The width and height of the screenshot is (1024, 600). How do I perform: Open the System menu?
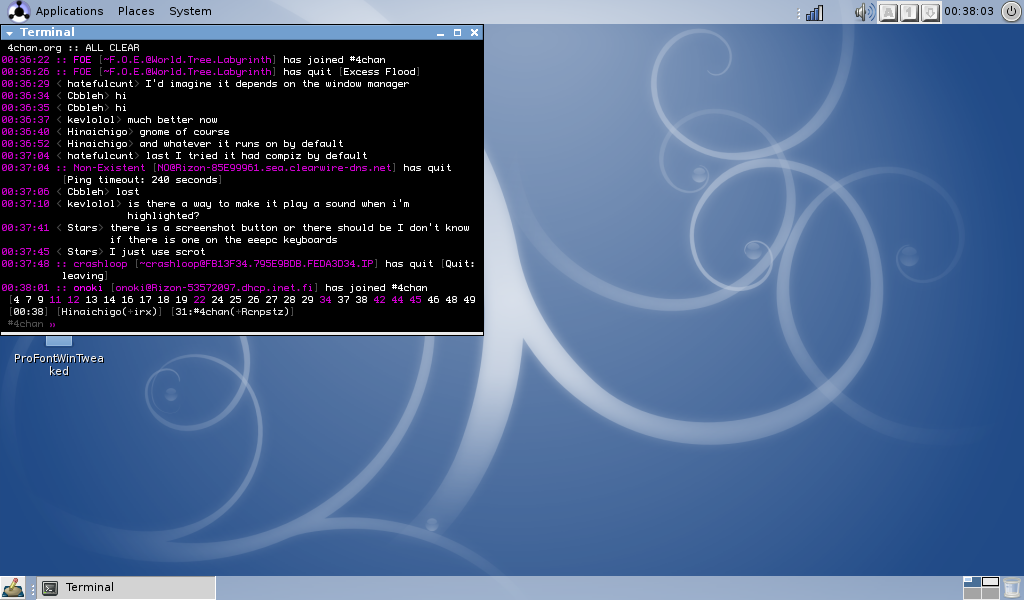[190, 11]
